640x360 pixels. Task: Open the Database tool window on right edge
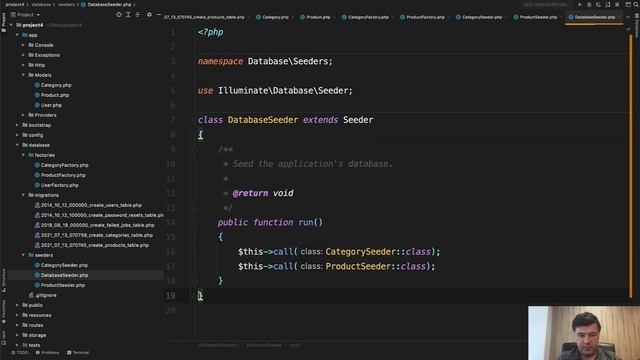(x=637, y=25)
